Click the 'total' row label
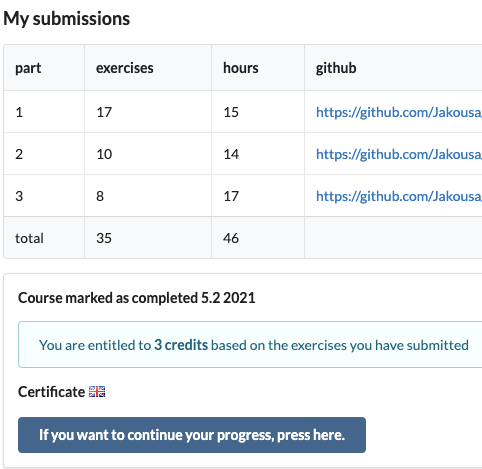482x469 pixels. coord(29,238)
